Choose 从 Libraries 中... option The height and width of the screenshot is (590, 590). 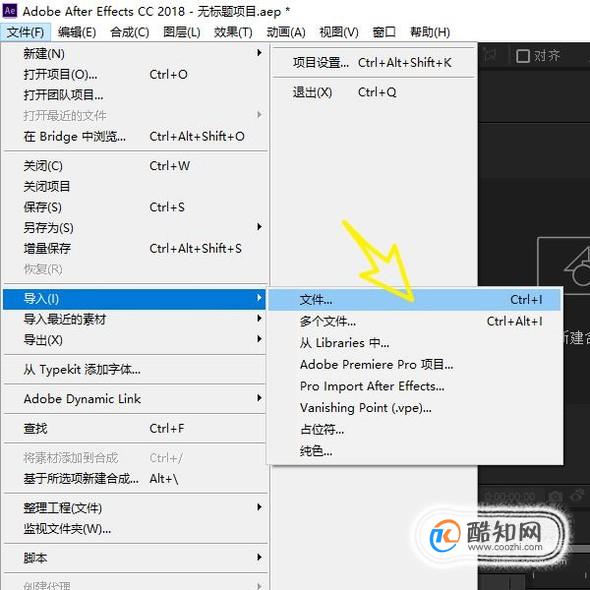(x=415, y=343)
